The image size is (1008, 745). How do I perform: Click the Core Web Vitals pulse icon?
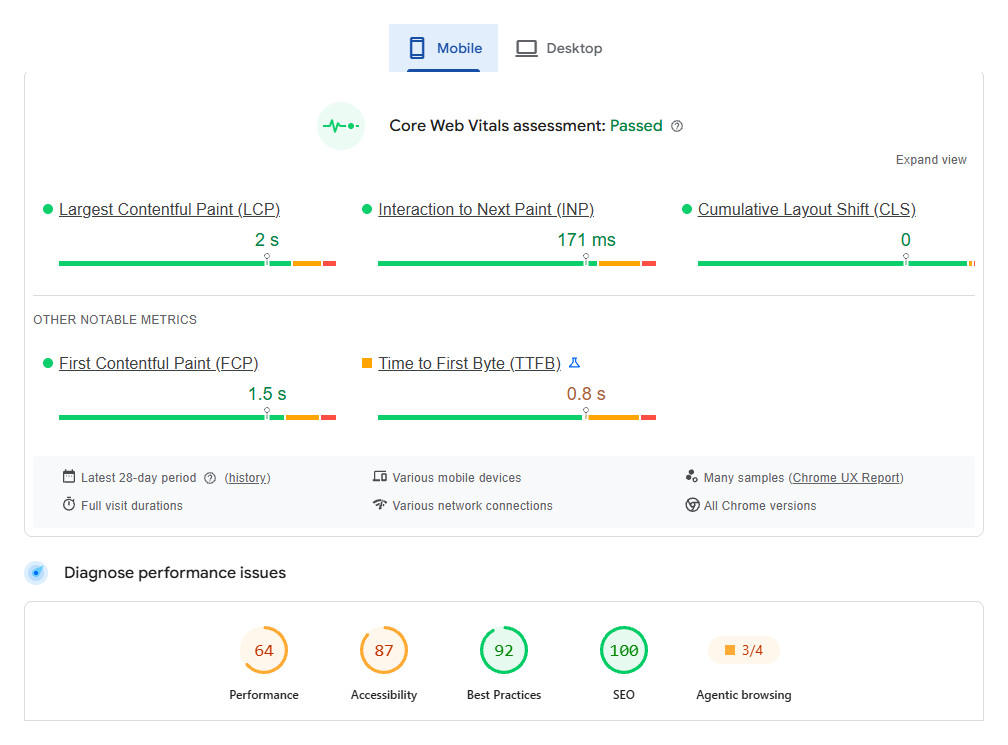pos(341,126)
